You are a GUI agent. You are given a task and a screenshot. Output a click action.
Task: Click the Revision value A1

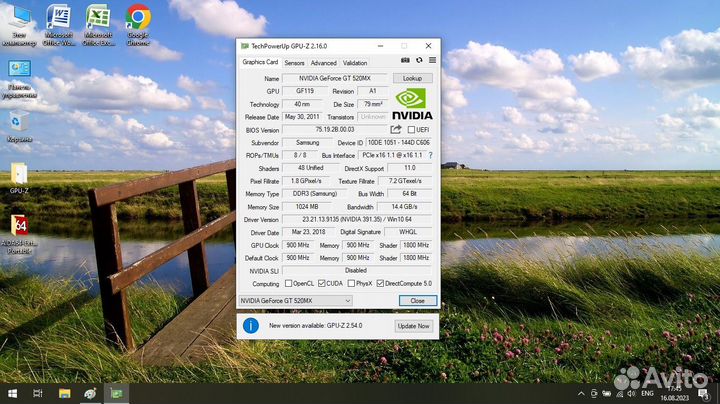[x=373, y=91]
